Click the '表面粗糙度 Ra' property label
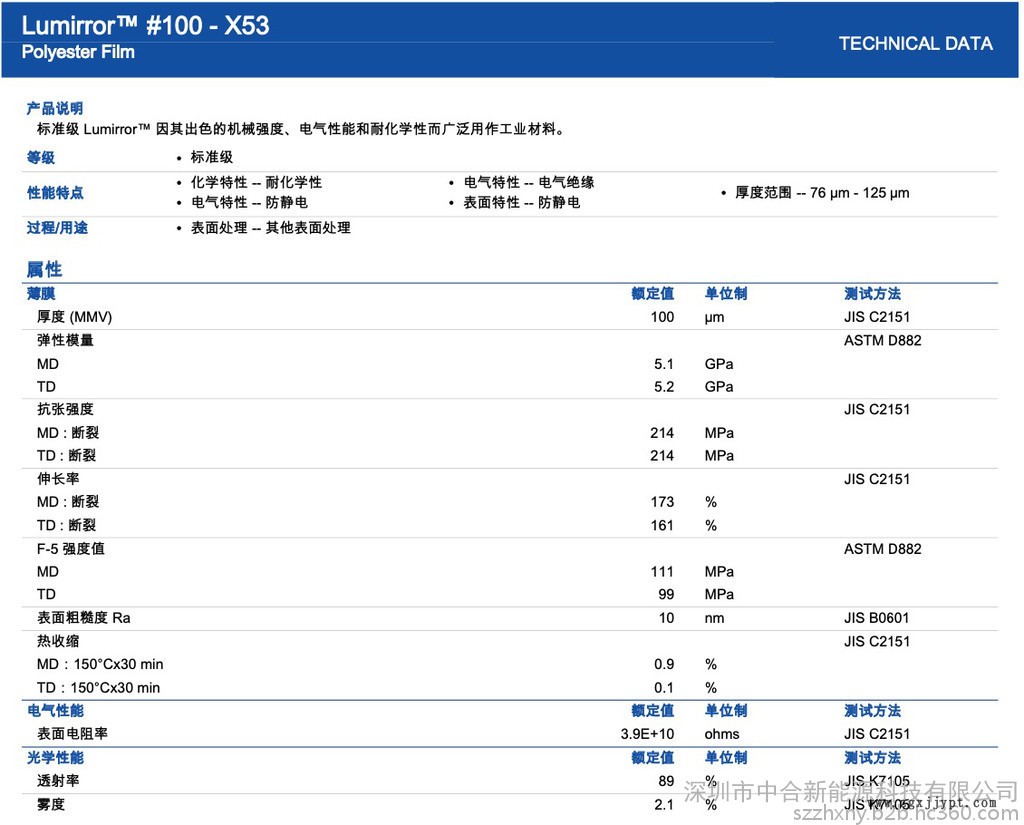 (84, 618)
